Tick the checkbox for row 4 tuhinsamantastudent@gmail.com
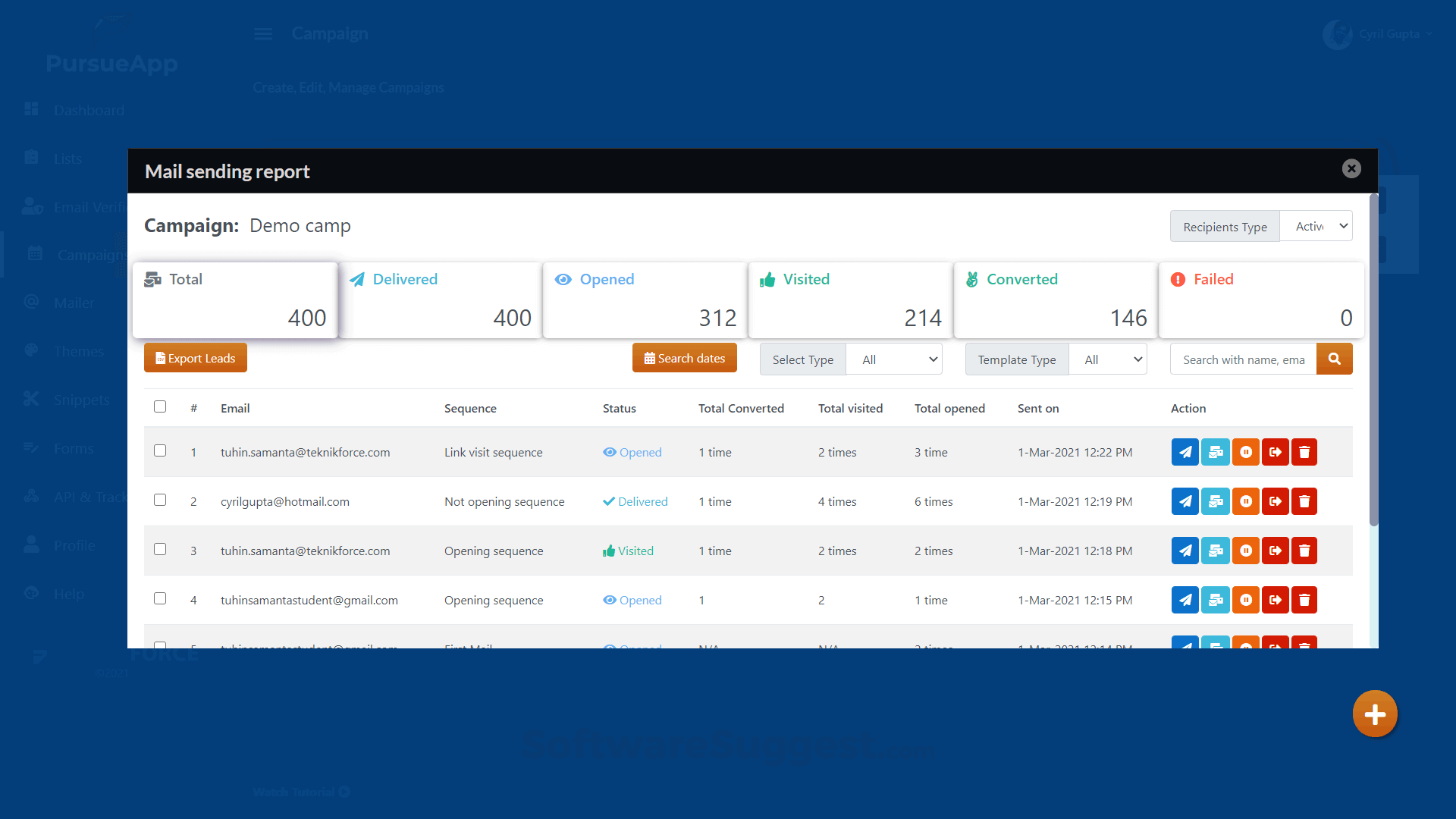 [160, 598]
